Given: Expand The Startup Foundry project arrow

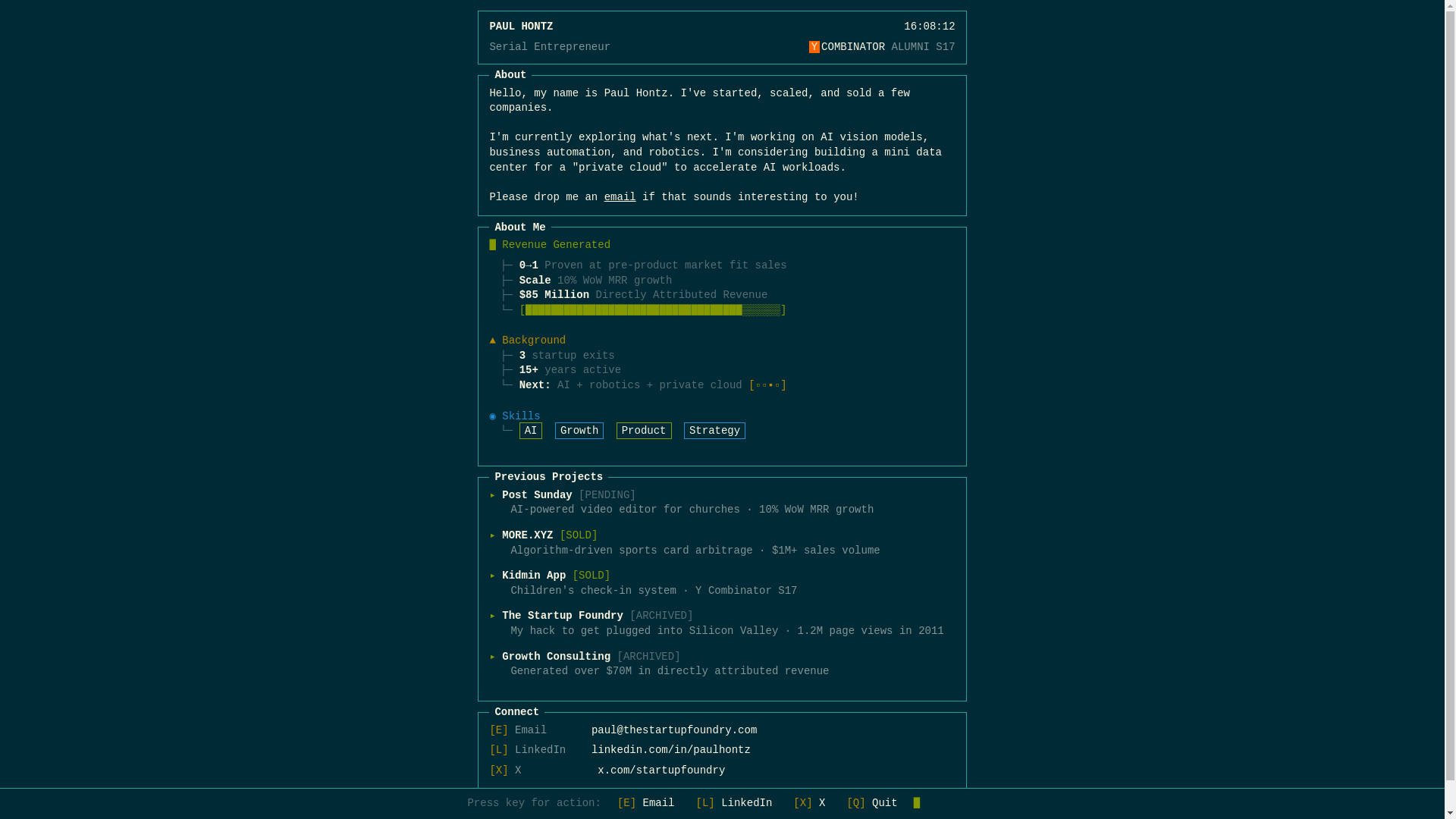Looking at the screenshot, I should point(493,616).
